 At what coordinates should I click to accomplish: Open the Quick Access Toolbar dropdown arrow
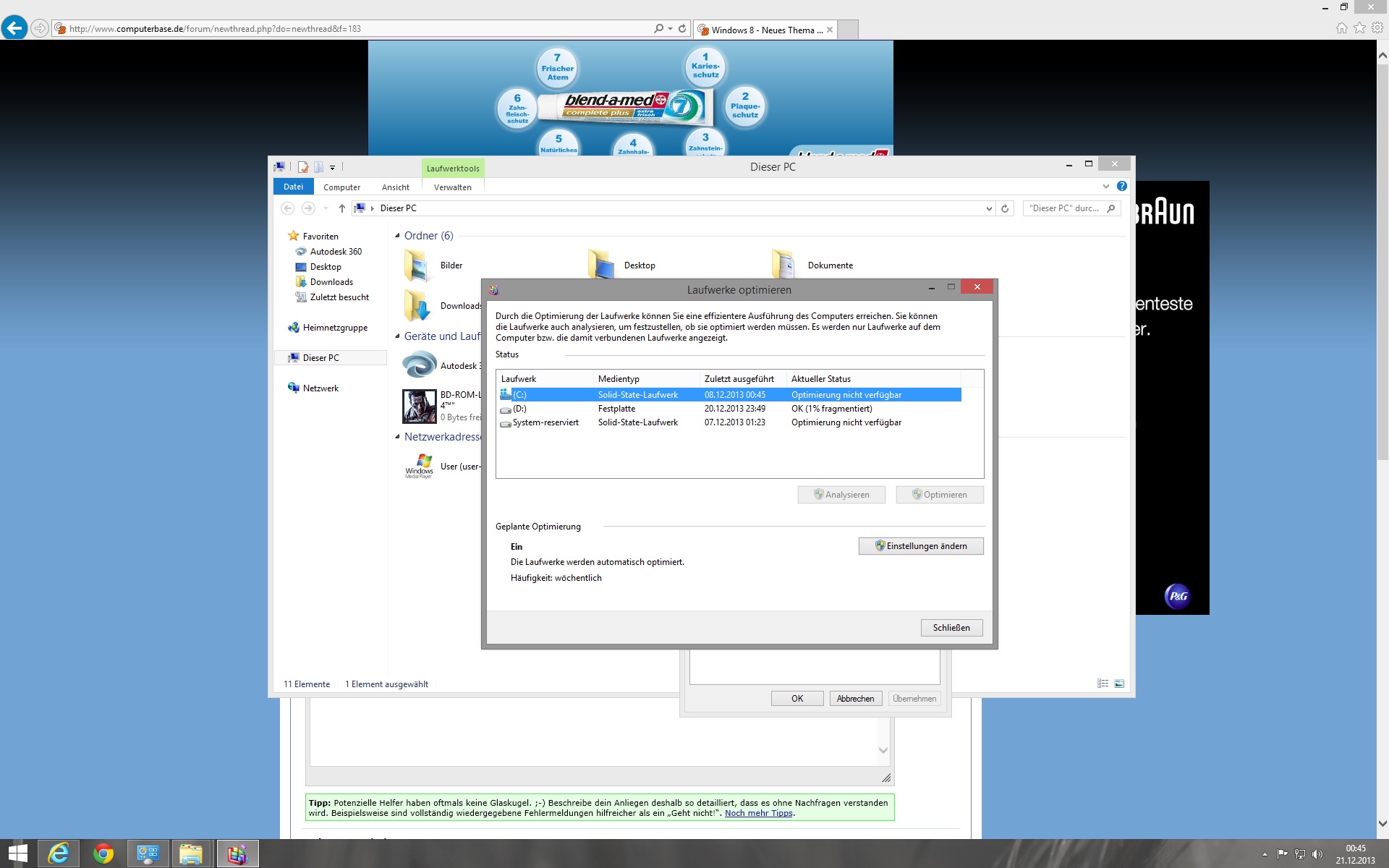332,167
